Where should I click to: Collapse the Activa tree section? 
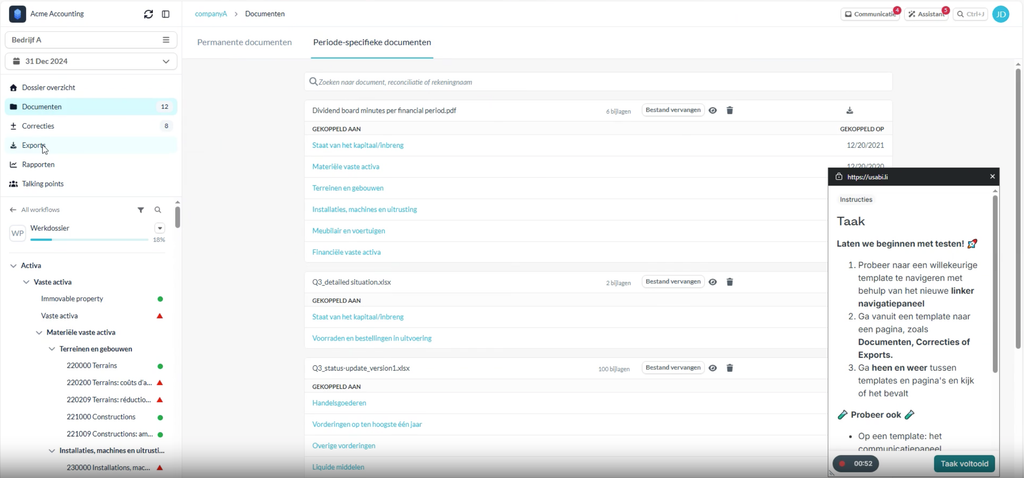pyautogui.click(x=13, y=266)
